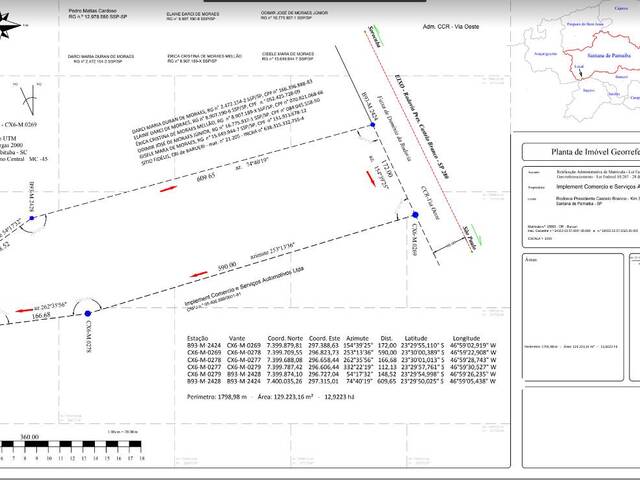Click the 590,00 value in Dist. column
The image size is (640, 480).
pos(387,352)
